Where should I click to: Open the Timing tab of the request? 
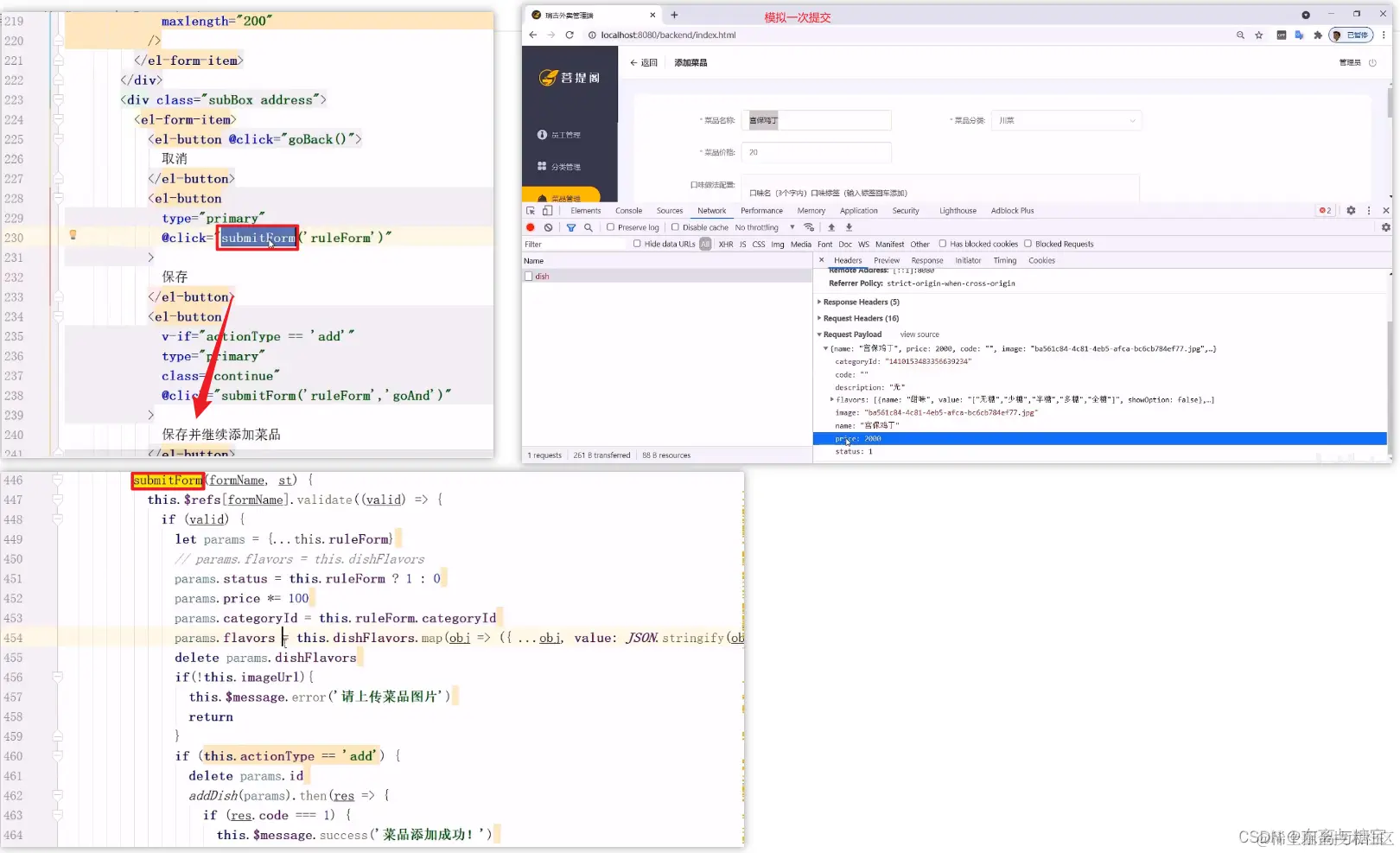[1005, 261]
